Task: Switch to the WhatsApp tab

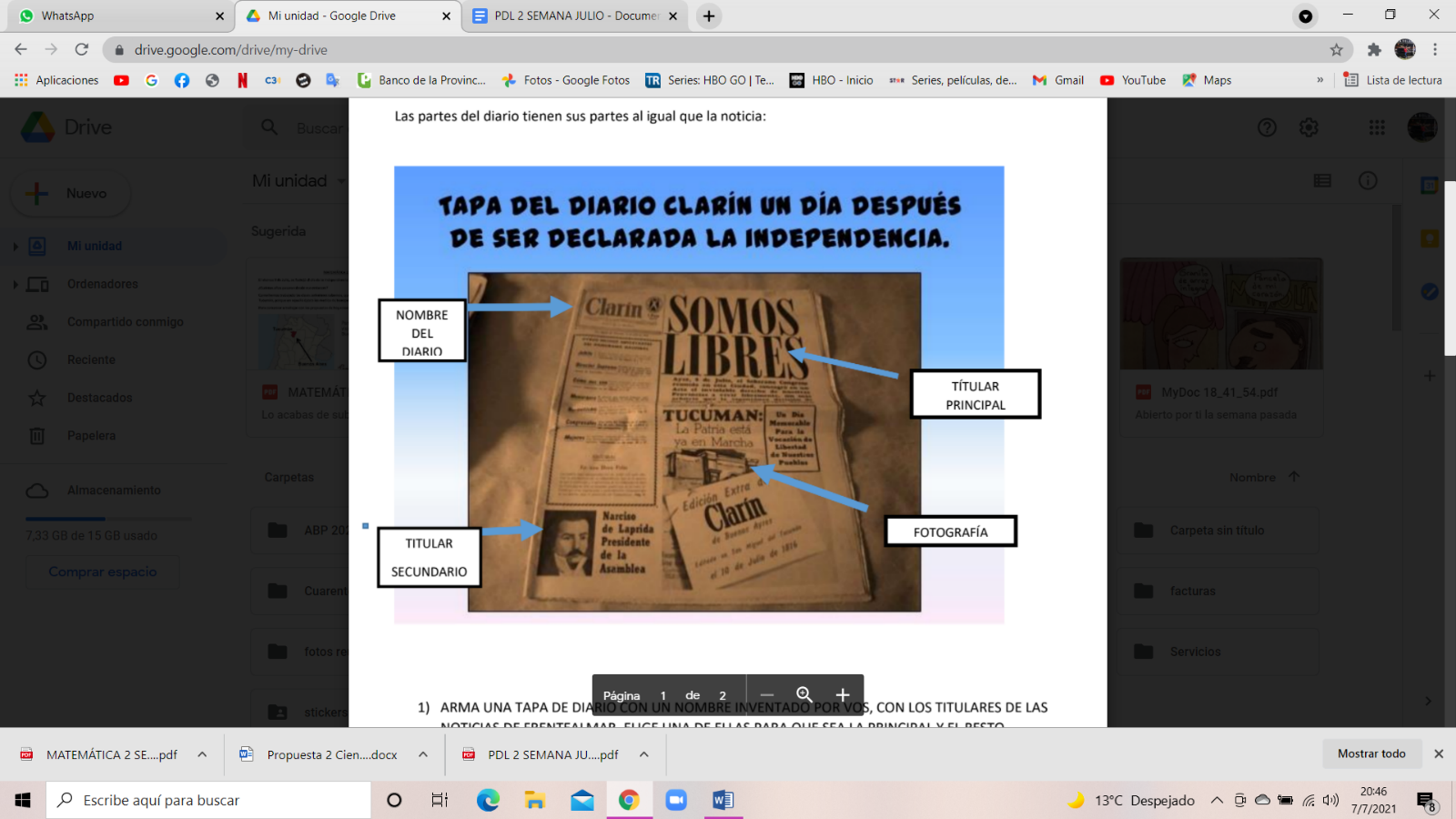Action: click(116, 15)
